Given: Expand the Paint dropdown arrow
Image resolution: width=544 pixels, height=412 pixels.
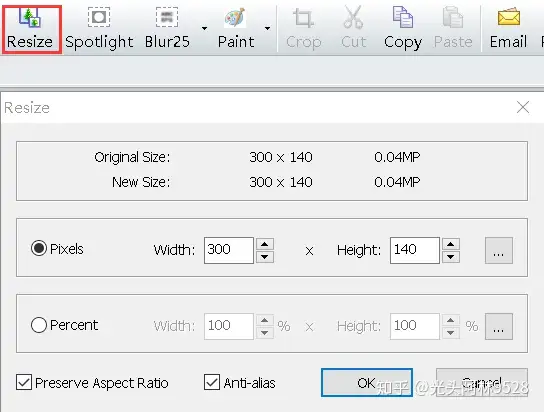Looking at the screenshot, I should (x=267, y=28).
